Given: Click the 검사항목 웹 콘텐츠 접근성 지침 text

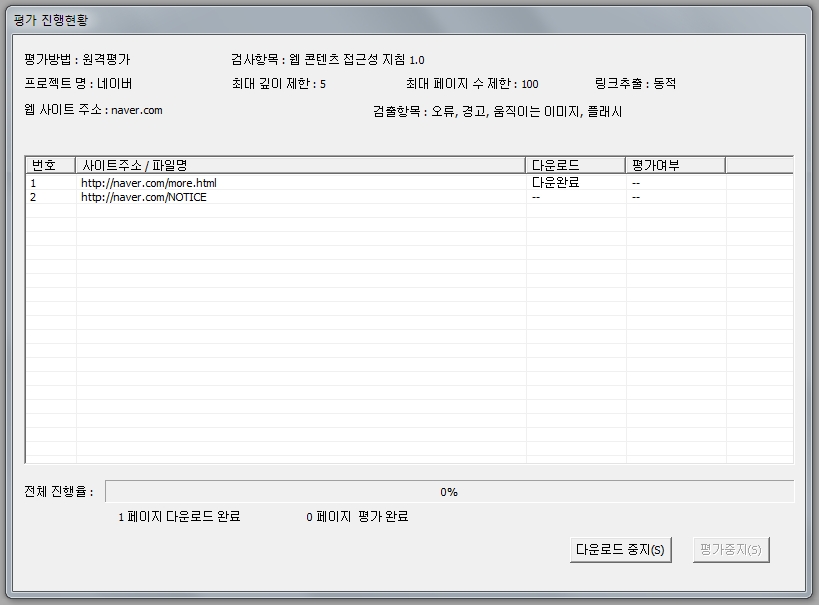Looking at the screenshot, I should pyautogui.click(x=334, y=59).
